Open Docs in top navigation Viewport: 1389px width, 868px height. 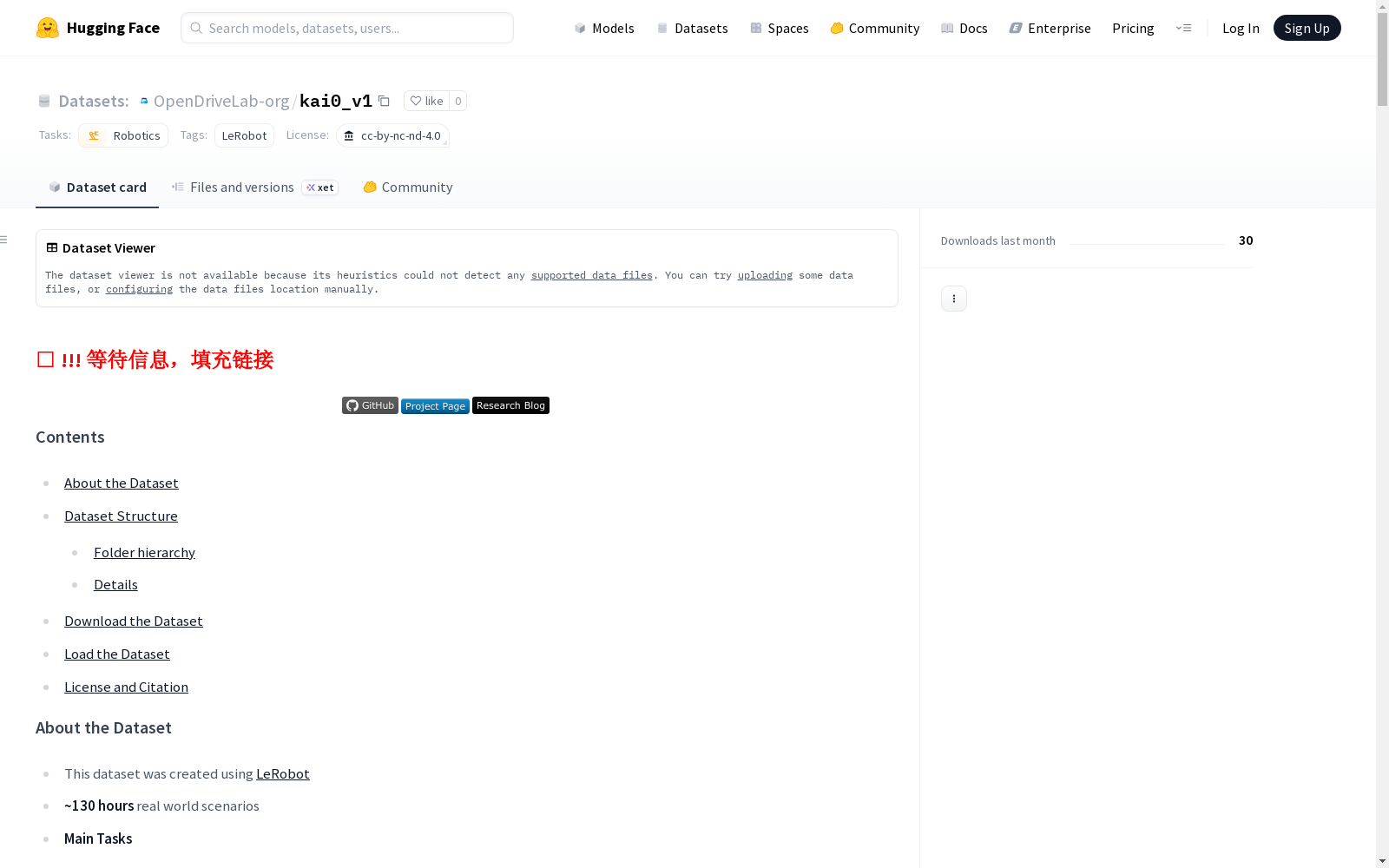coord(964,28)
